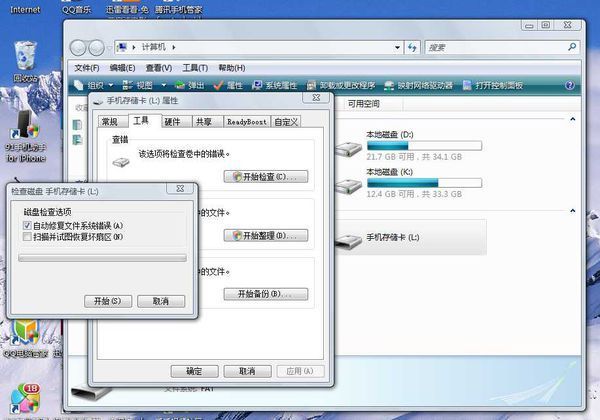Screen dimensions: 600x420
Task: Open the Recycle Bin desktop icon
Action: (24, 57)
